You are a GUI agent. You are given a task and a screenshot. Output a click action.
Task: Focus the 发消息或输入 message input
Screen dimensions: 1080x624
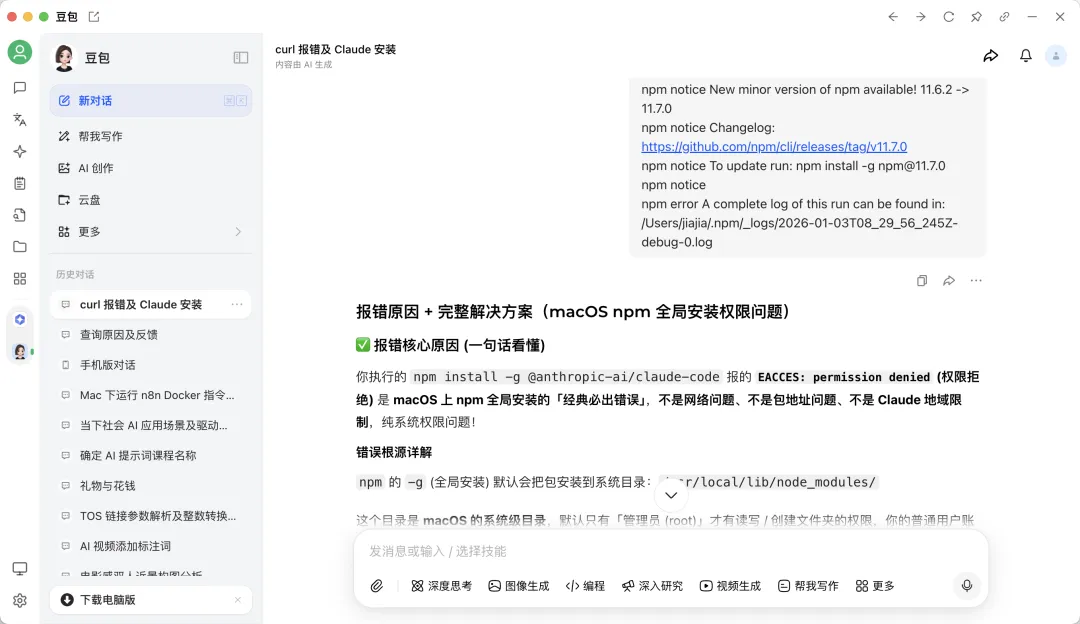pyautogui.click(x=671, y=551)
